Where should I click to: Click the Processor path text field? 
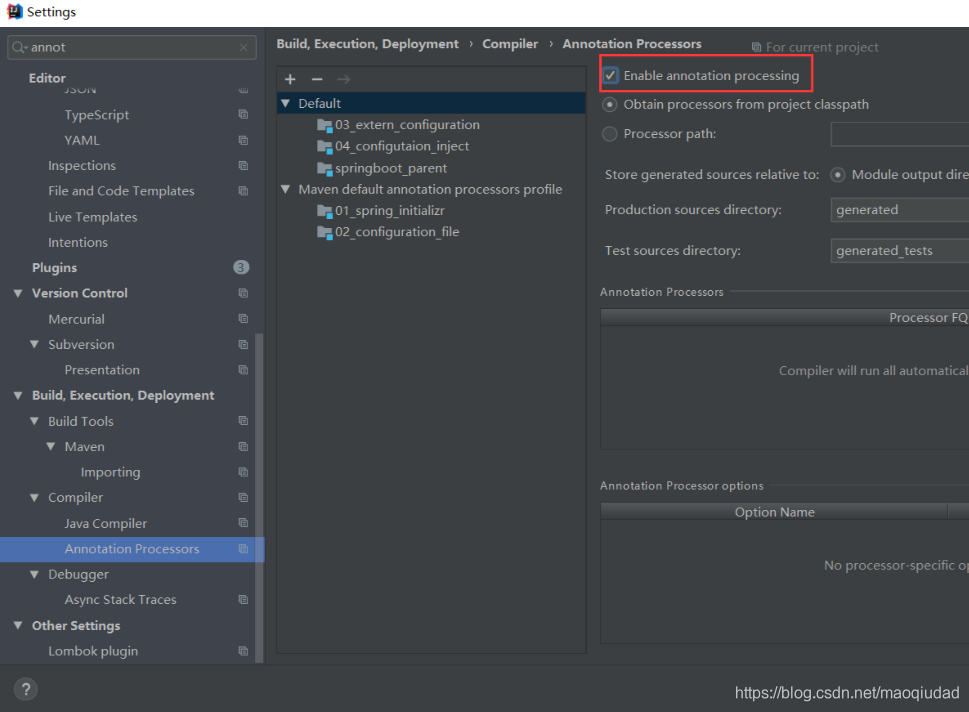click(900, 134)
